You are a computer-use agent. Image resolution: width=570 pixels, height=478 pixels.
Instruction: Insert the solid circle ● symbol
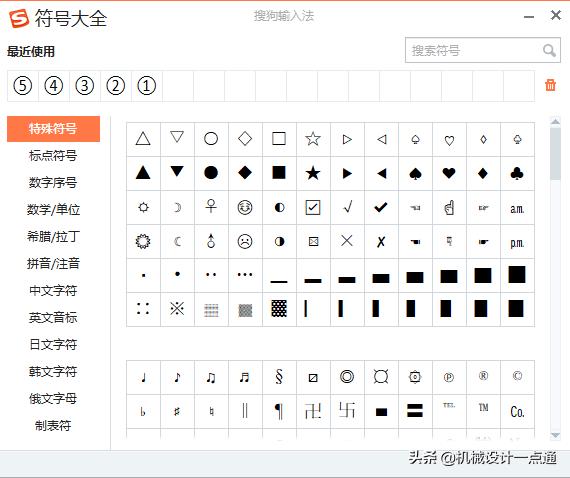[211, 173]
